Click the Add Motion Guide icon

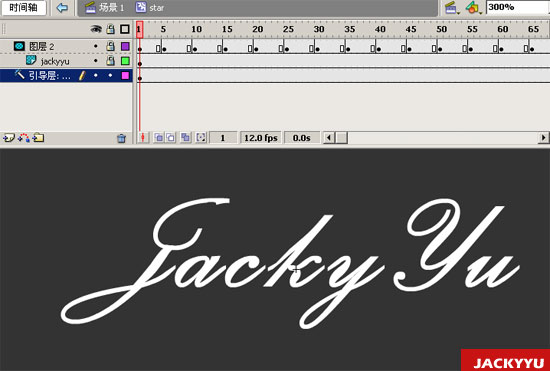pos(24,138)
